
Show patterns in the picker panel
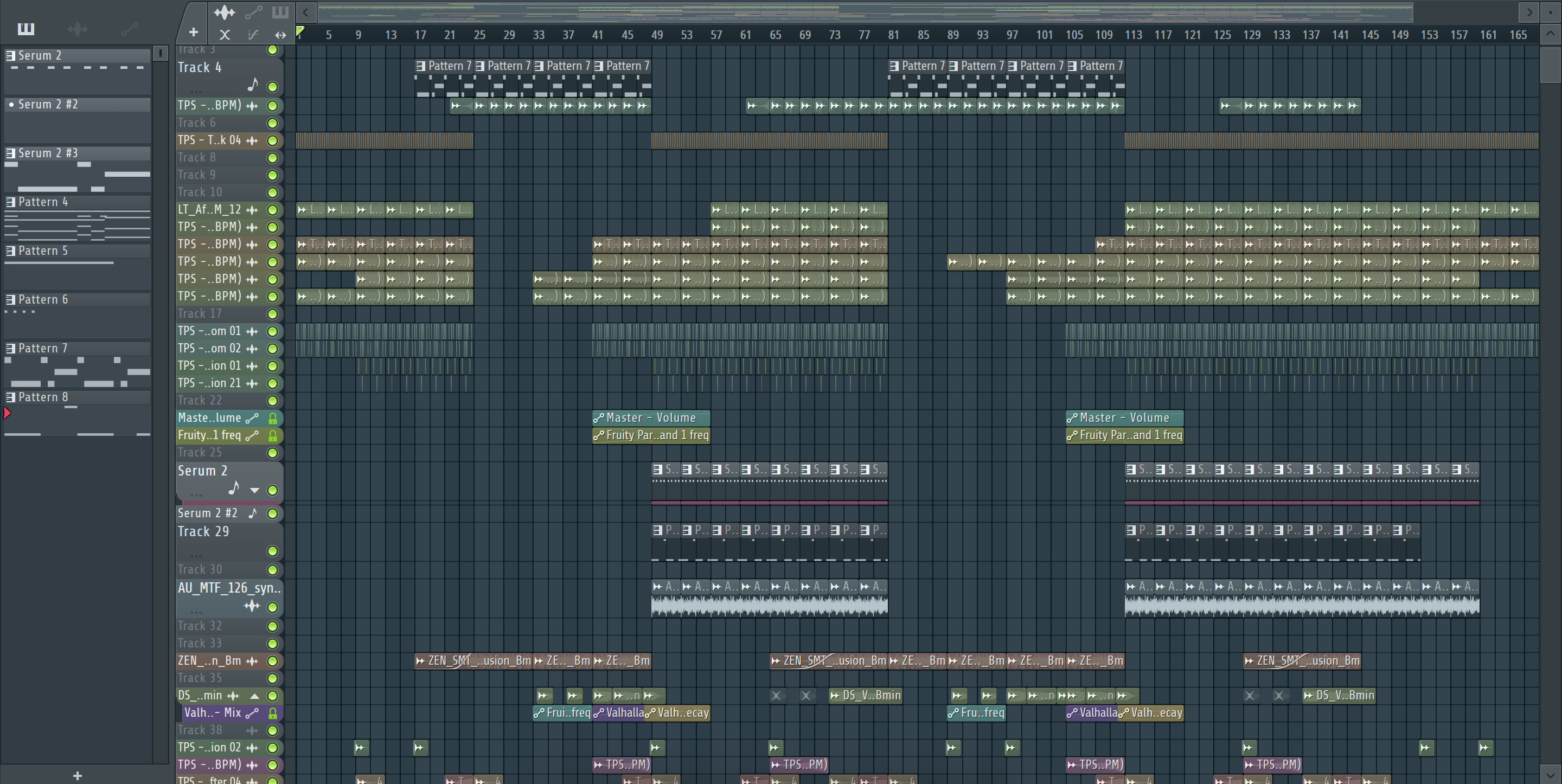25,29
